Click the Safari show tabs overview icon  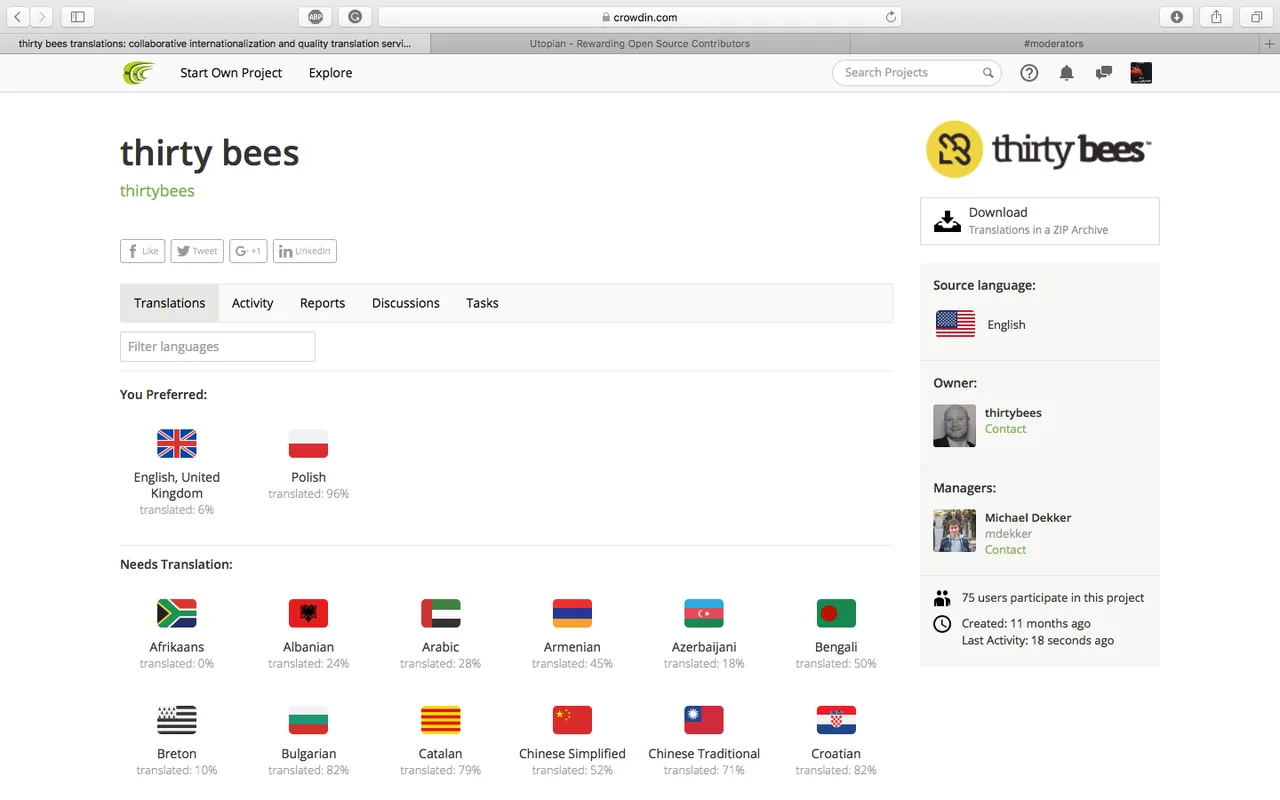click(1256, 17)
